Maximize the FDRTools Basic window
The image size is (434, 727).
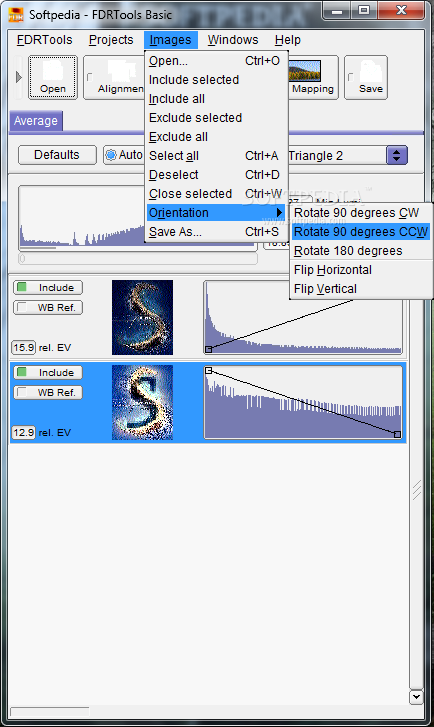364,10
